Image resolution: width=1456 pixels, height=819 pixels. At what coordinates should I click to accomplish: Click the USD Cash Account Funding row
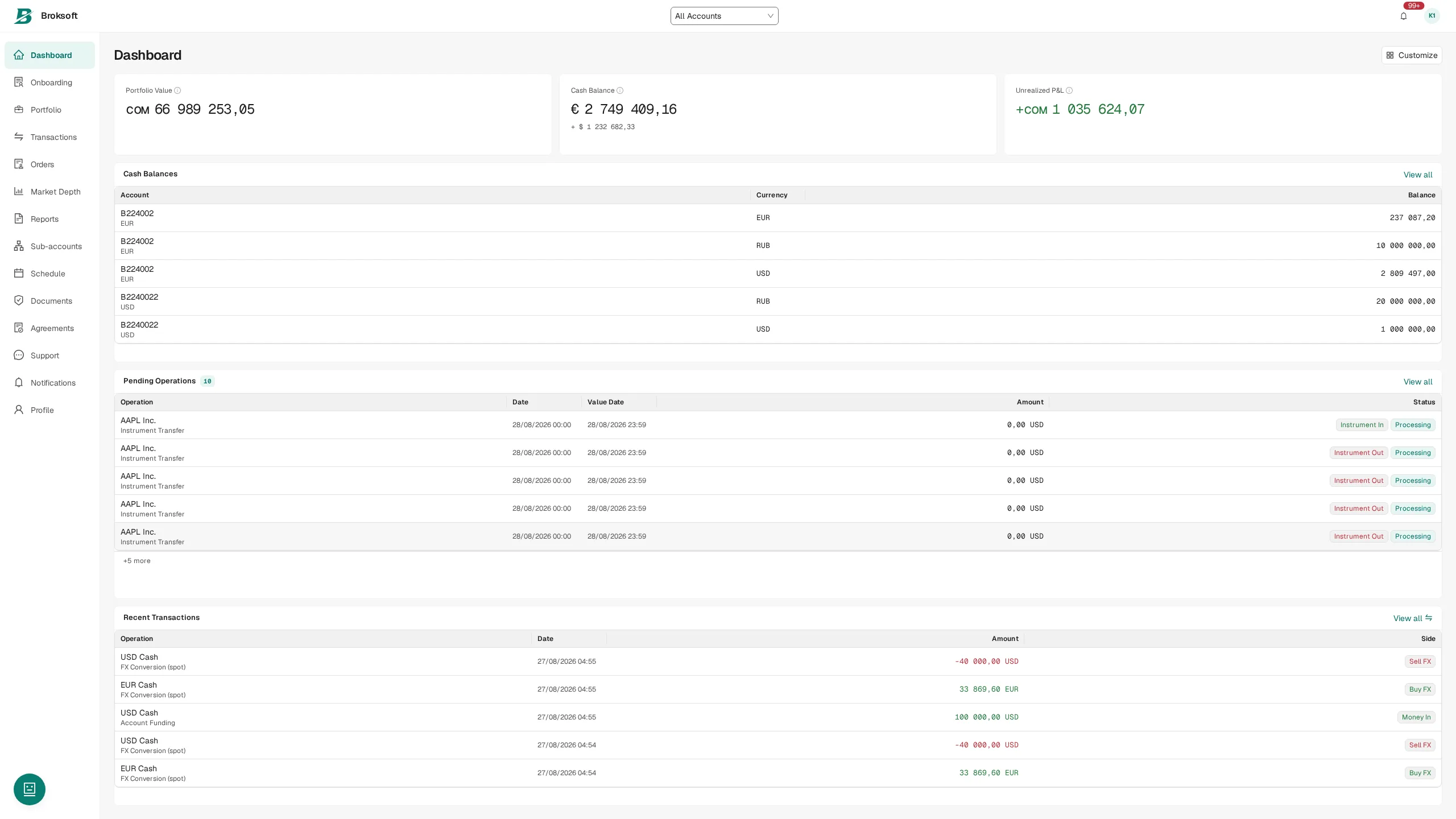click(x=777, y=717)
